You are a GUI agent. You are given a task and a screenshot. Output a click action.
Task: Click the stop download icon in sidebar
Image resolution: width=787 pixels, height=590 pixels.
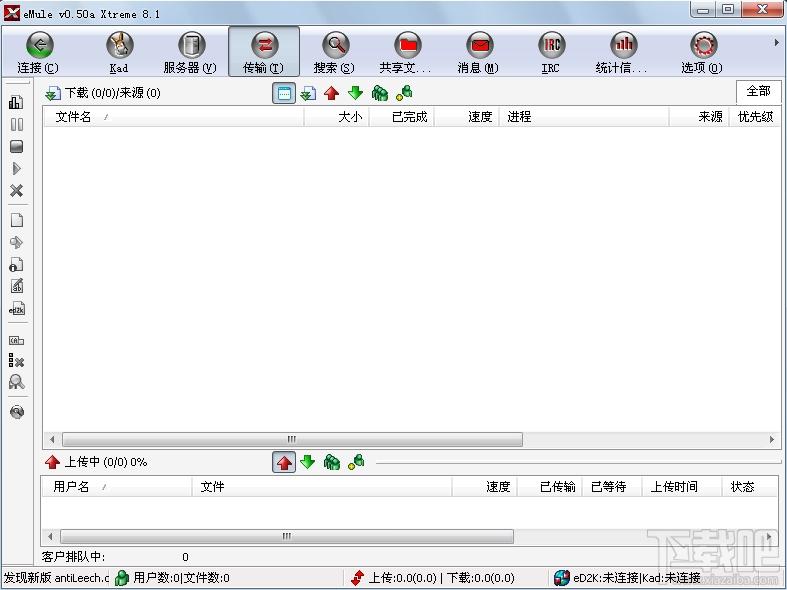click(17, 146)
